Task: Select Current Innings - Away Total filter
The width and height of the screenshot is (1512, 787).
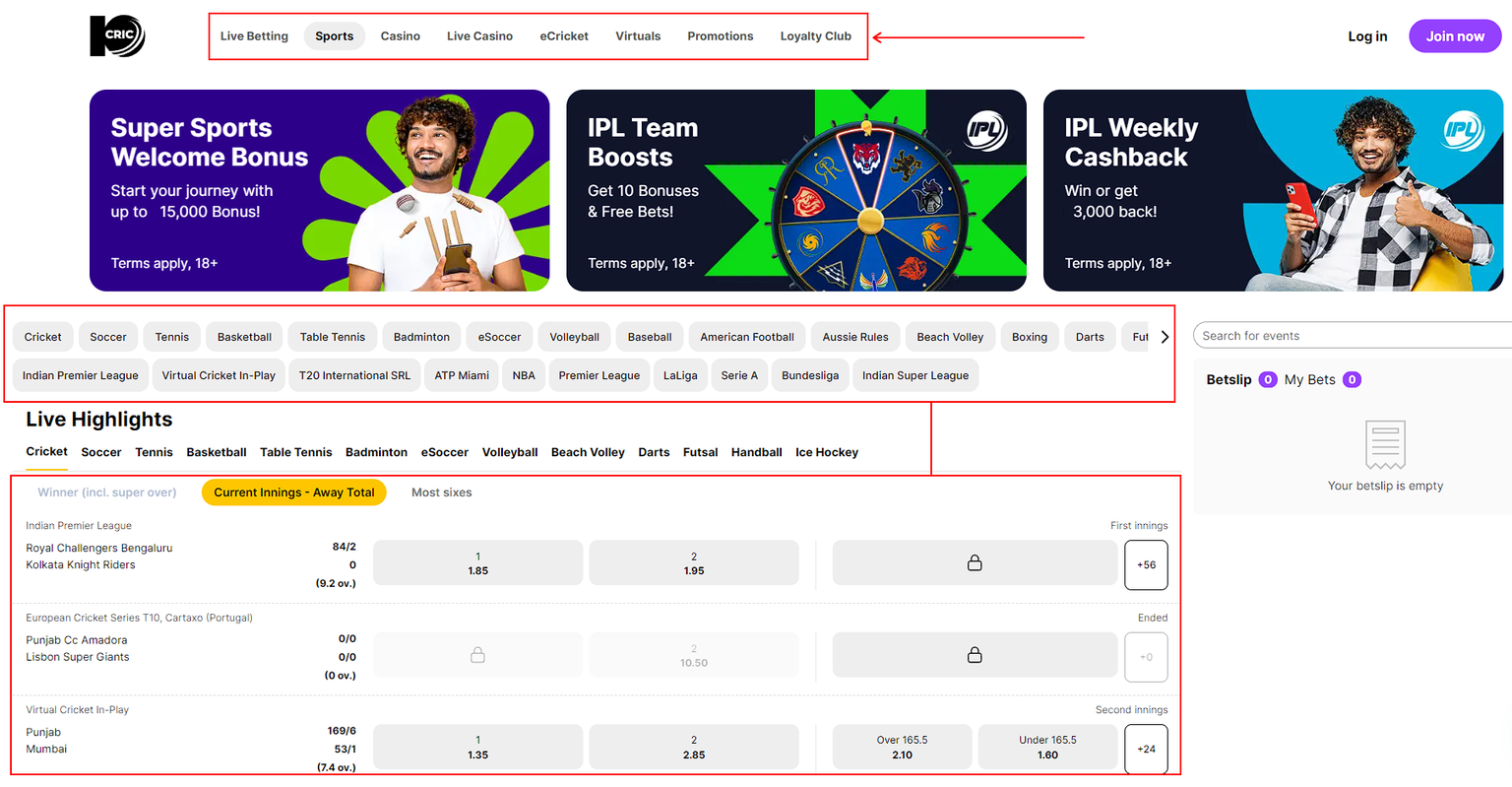Action: pyautogui.click(x=294, y=492)
